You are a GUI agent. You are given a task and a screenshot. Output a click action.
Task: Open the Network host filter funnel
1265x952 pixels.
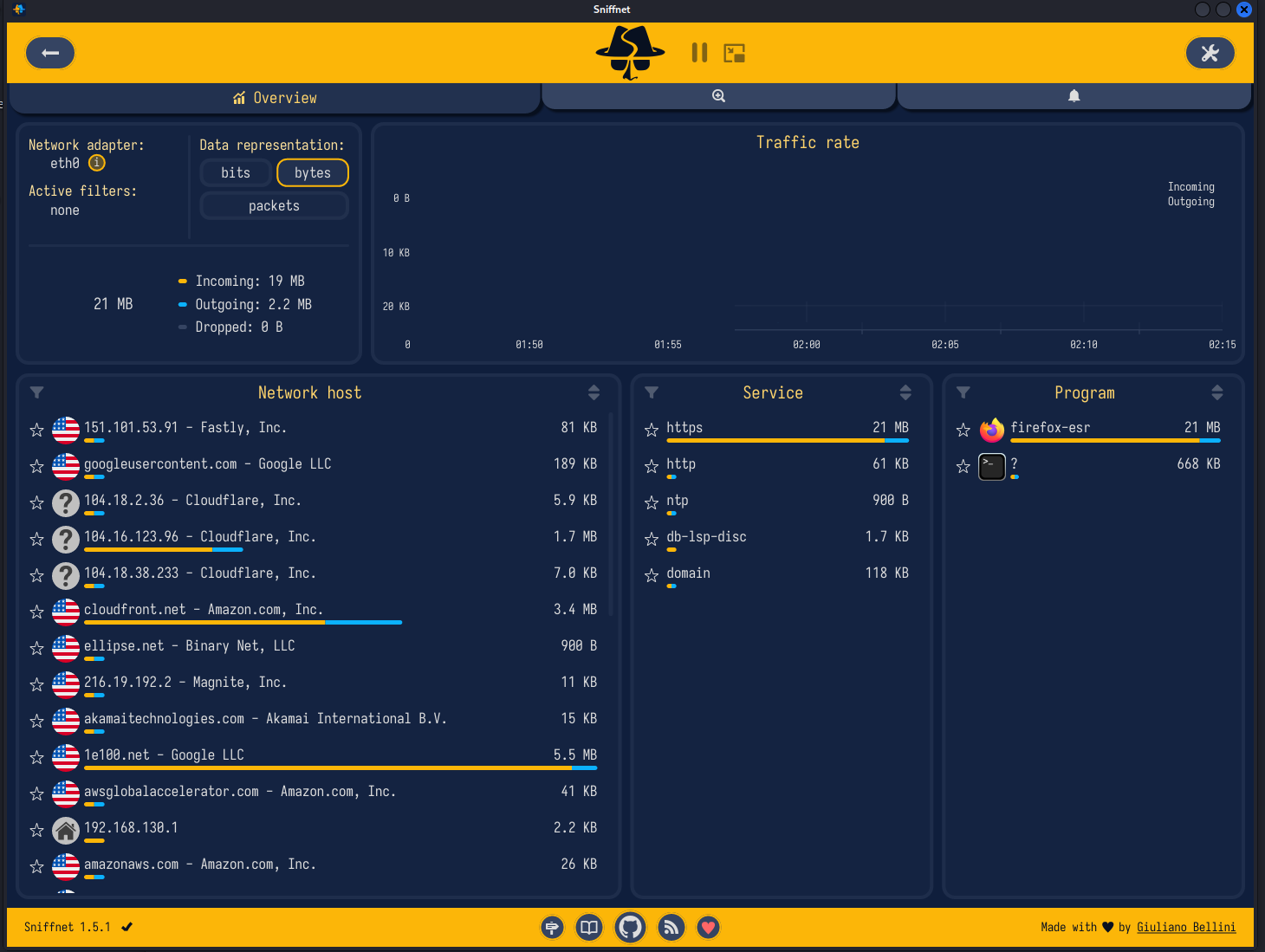[x=36, y=392]
